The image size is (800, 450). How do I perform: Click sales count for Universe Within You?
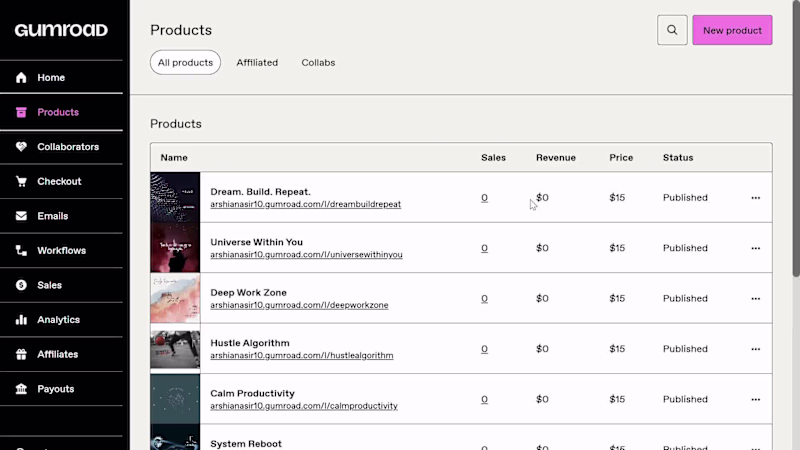pyautogui.click(x=484, y=248)
